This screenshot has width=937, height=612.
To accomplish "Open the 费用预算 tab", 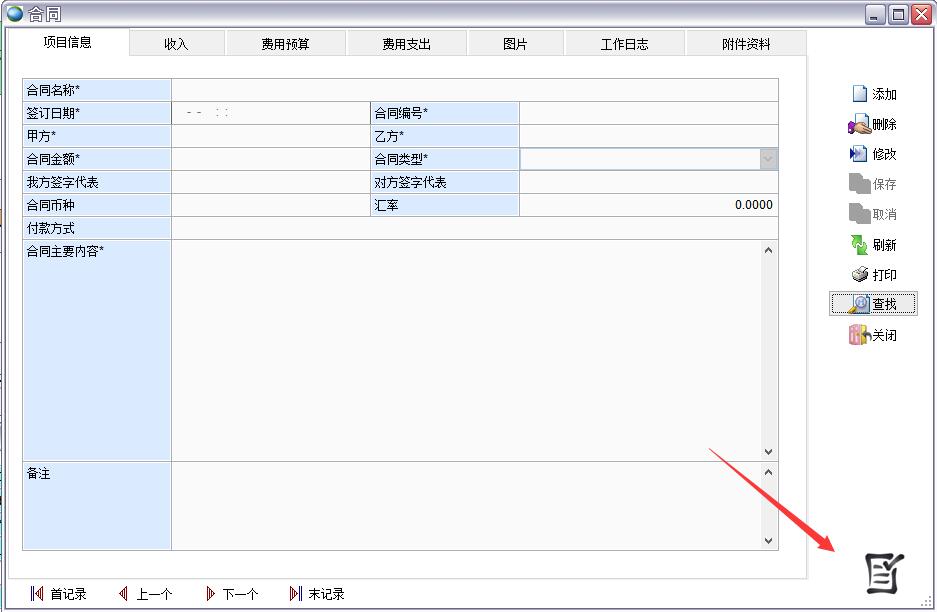I will (286, 44).
